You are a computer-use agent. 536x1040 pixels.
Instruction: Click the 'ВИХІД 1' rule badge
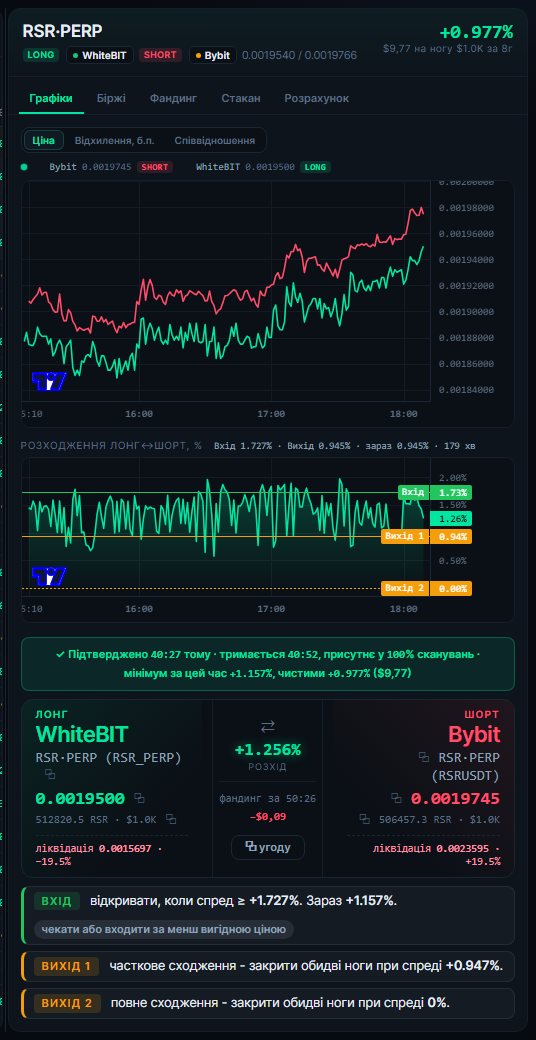66,966
